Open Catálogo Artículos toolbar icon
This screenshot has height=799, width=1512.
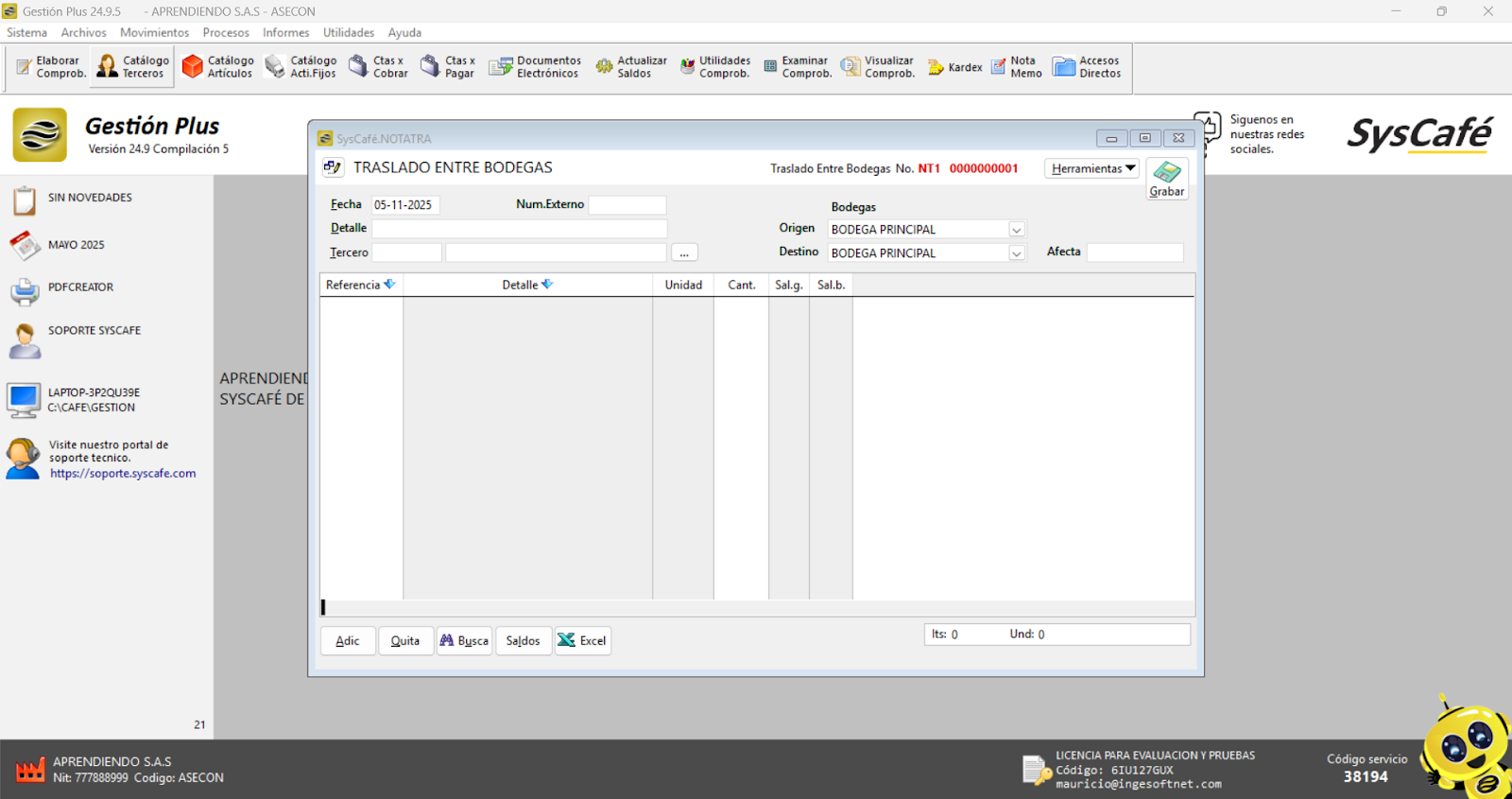click(x=218, y=67)
